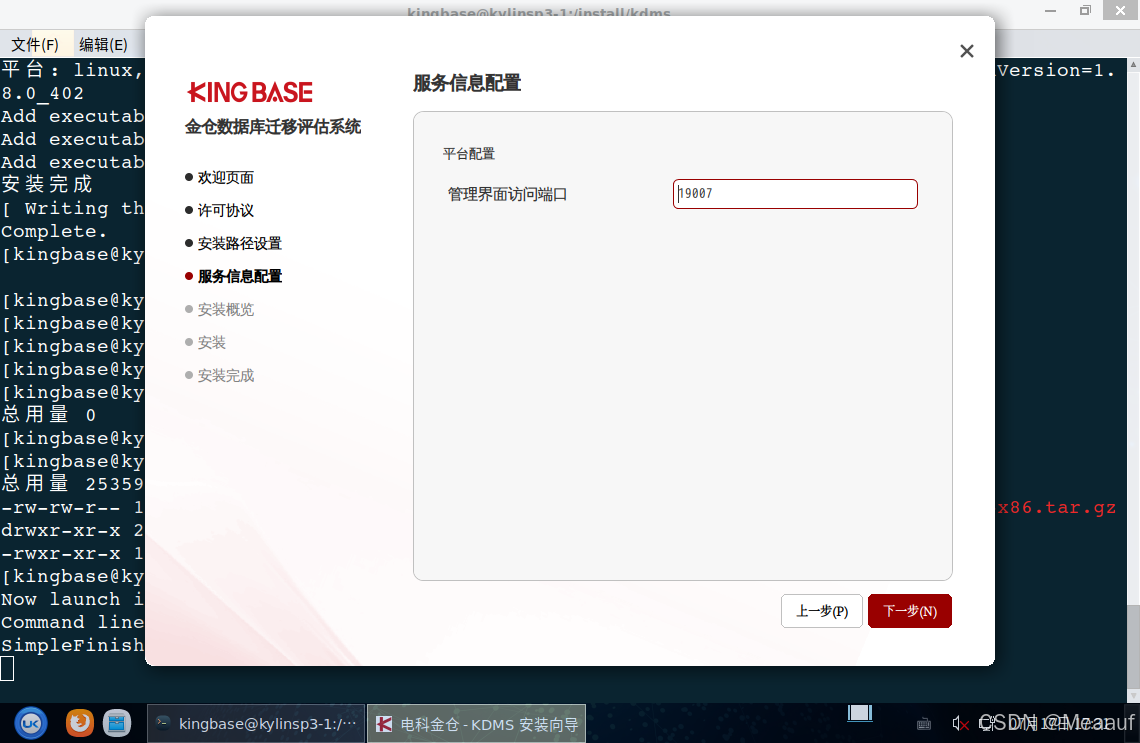Minimize the terminal window
1140x743 pixels.
tap(1051, 10)
